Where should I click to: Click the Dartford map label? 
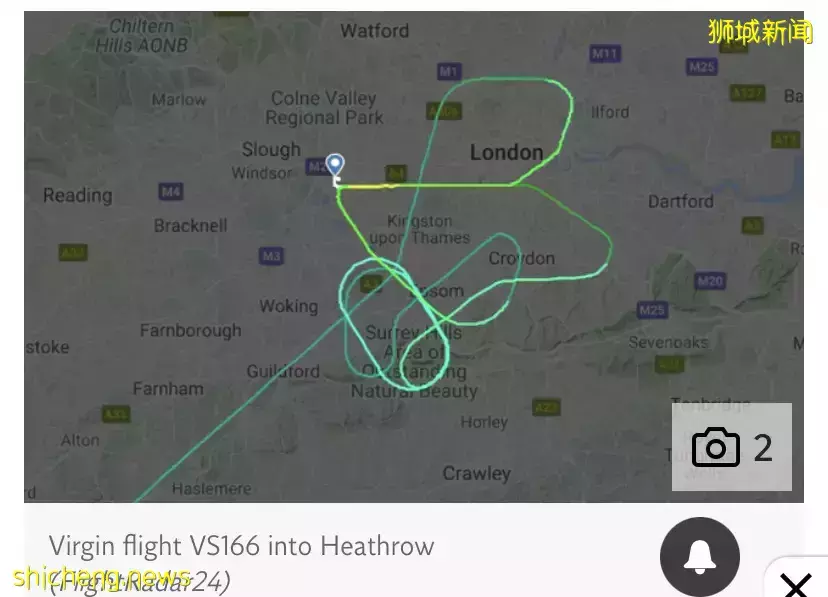pos(681,202)
